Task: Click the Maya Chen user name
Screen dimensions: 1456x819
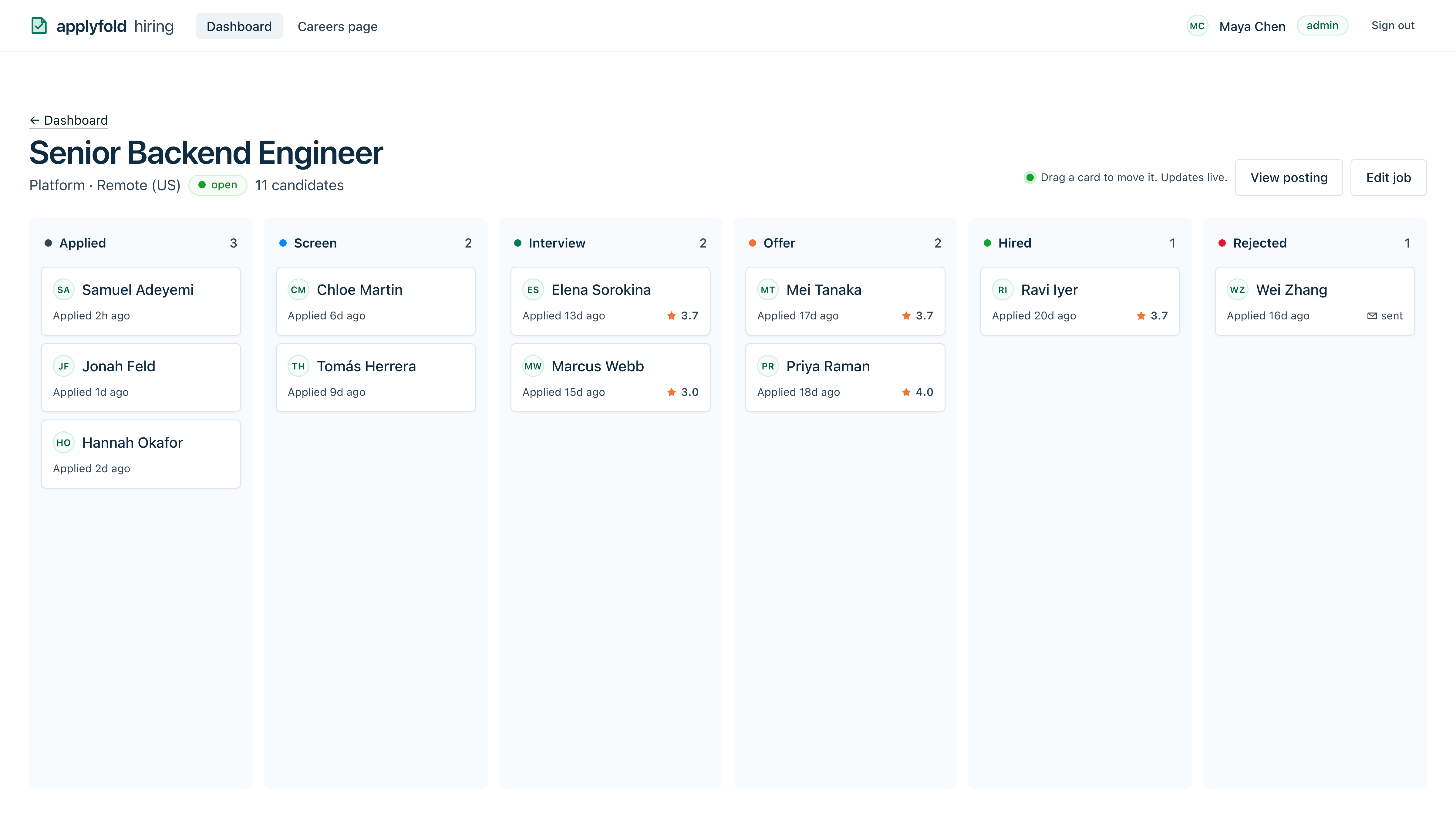Action: tap(1252, 26)
